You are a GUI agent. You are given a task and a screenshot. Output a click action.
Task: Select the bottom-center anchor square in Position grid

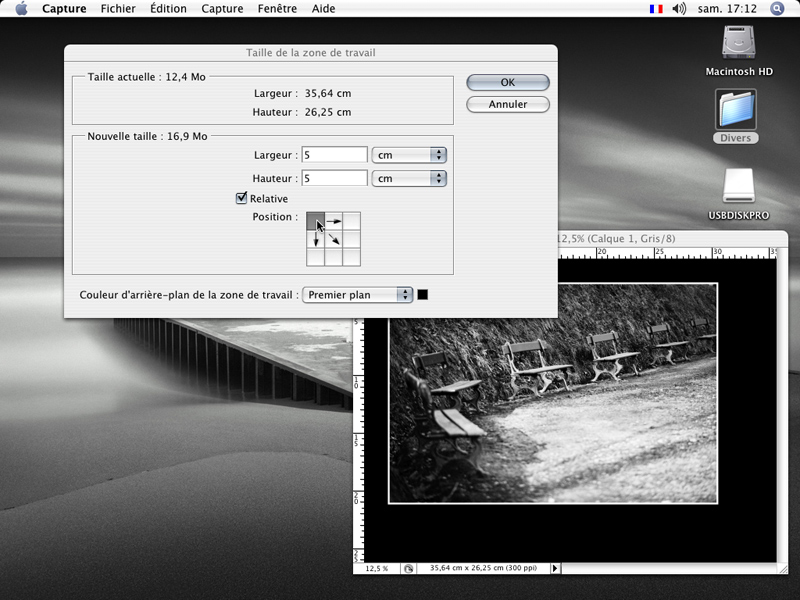click(x=334, y=257)
